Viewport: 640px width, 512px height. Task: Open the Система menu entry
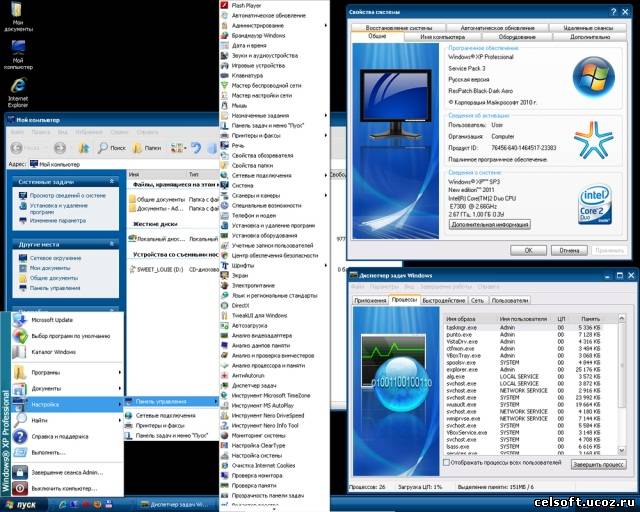(x=242, y=185)
